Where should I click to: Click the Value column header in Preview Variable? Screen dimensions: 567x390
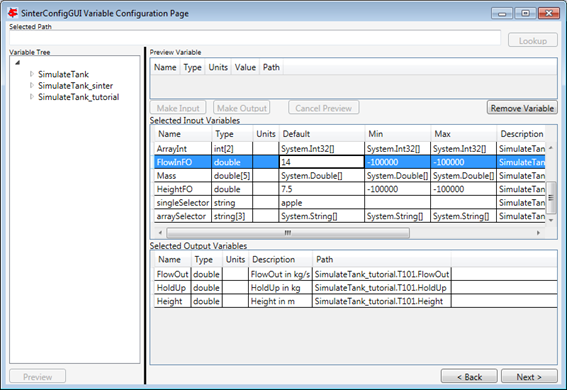pyautogui.click(x=245, y=67)
